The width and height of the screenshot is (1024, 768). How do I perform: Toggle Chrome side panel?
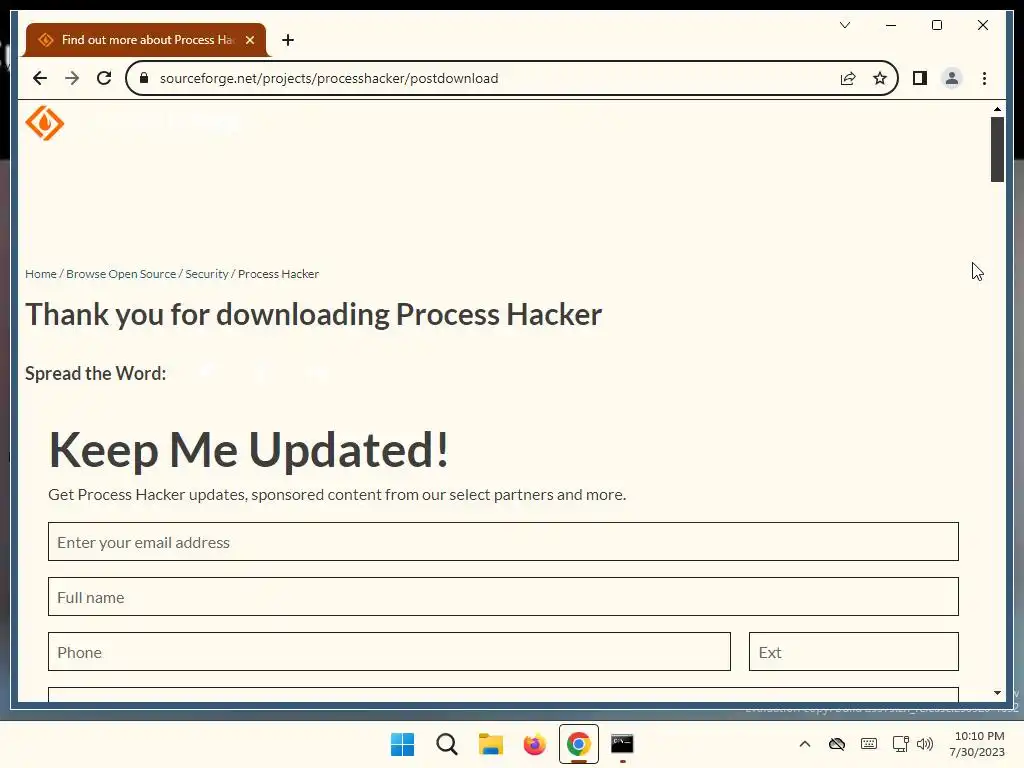920,78
